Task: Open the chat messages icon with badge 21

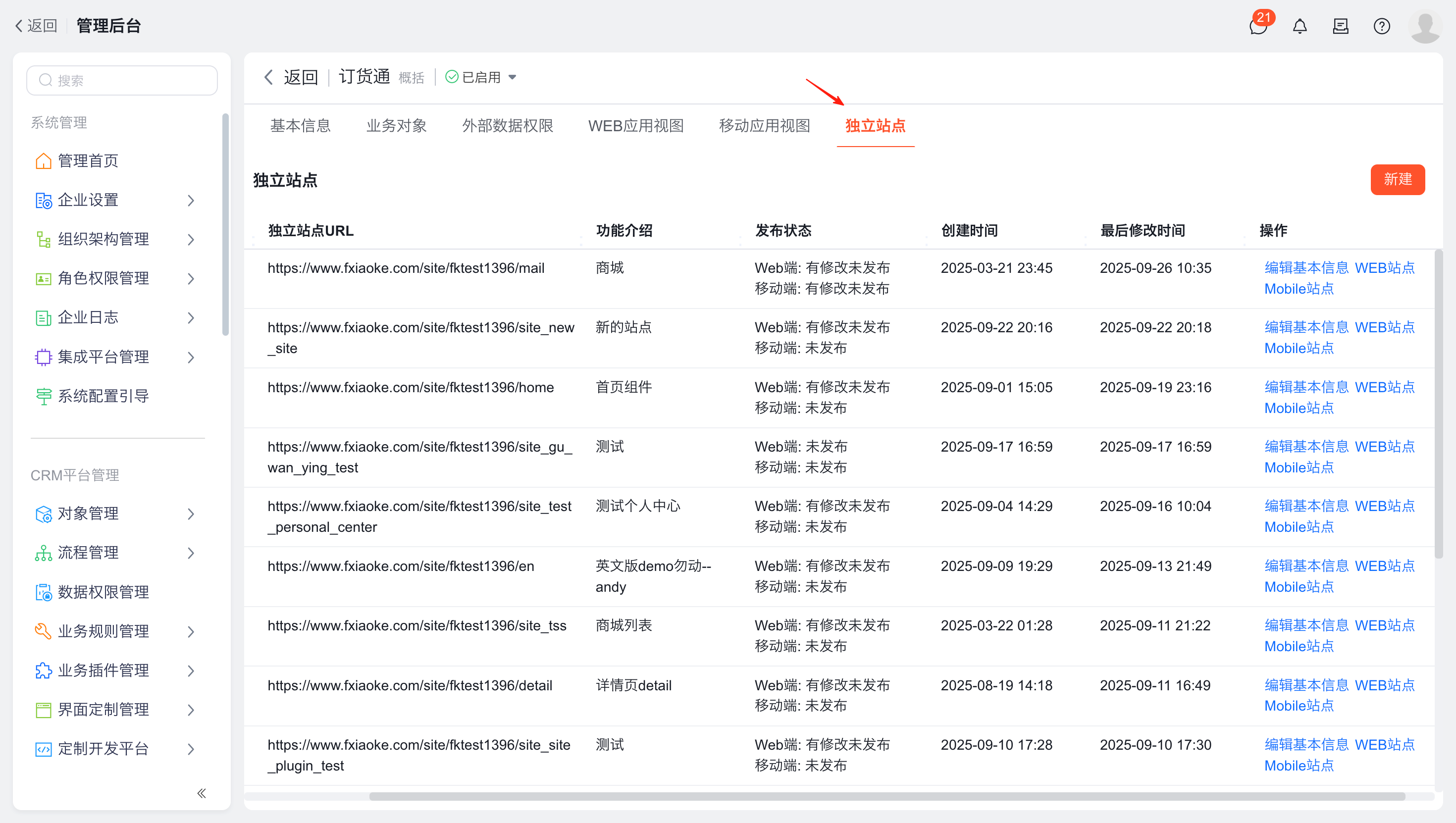Action: pos(1258,26)
